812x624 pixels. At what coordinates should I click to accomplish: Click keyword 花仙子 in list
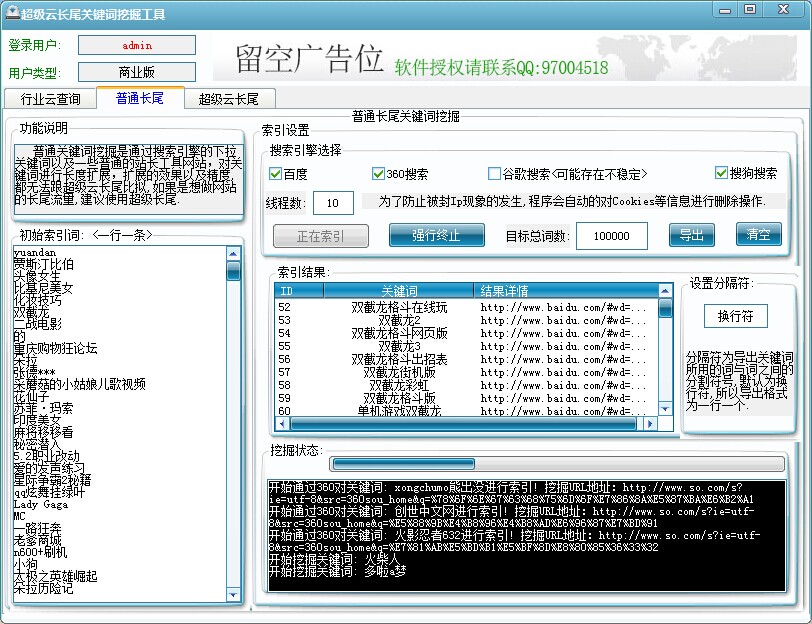pos(31,396)
